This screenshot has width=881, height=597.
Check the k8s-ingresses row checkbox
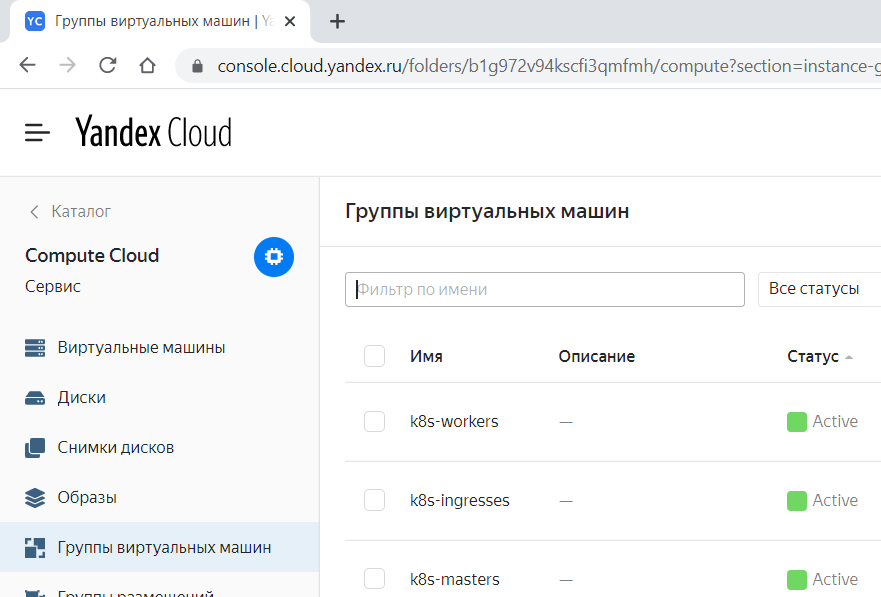374,500
